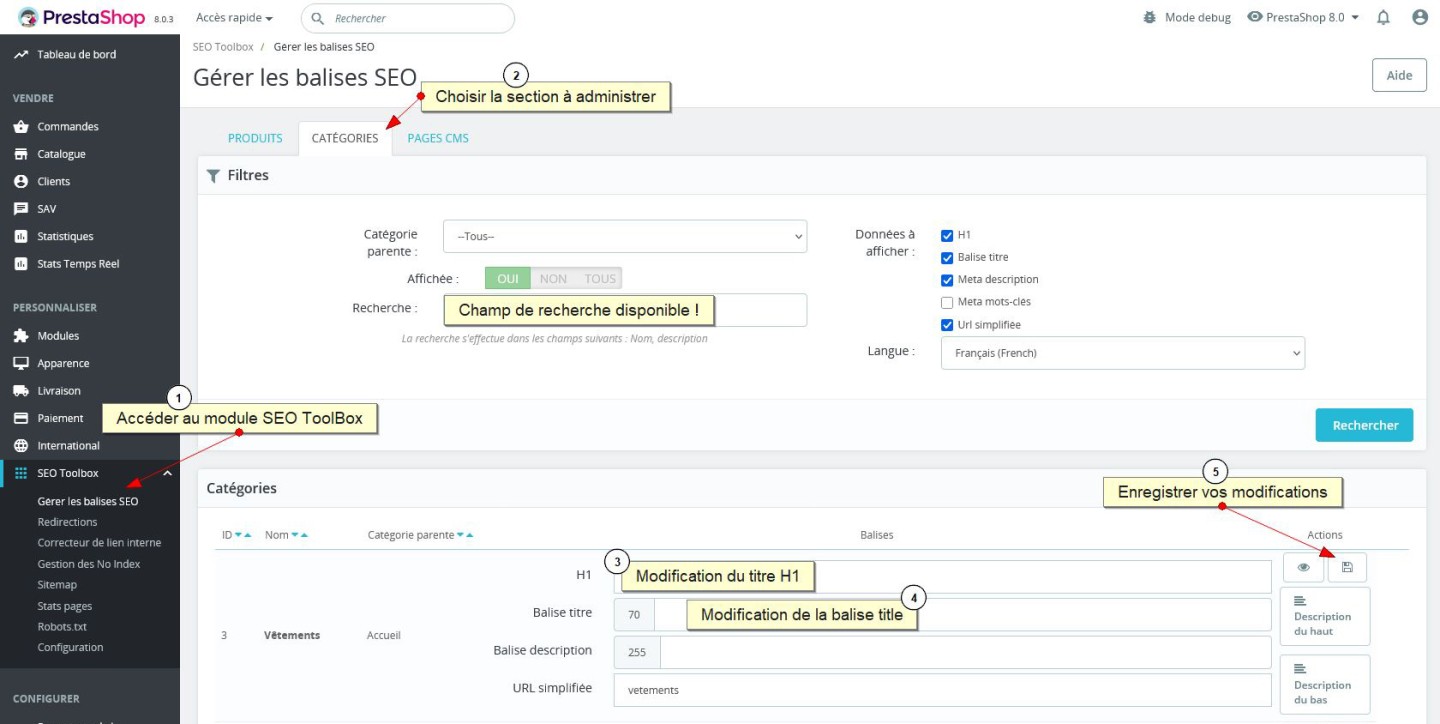The image size is (1440, 724).
Task: Open Robots.txt in the sidebar
Action: point(62,627)
